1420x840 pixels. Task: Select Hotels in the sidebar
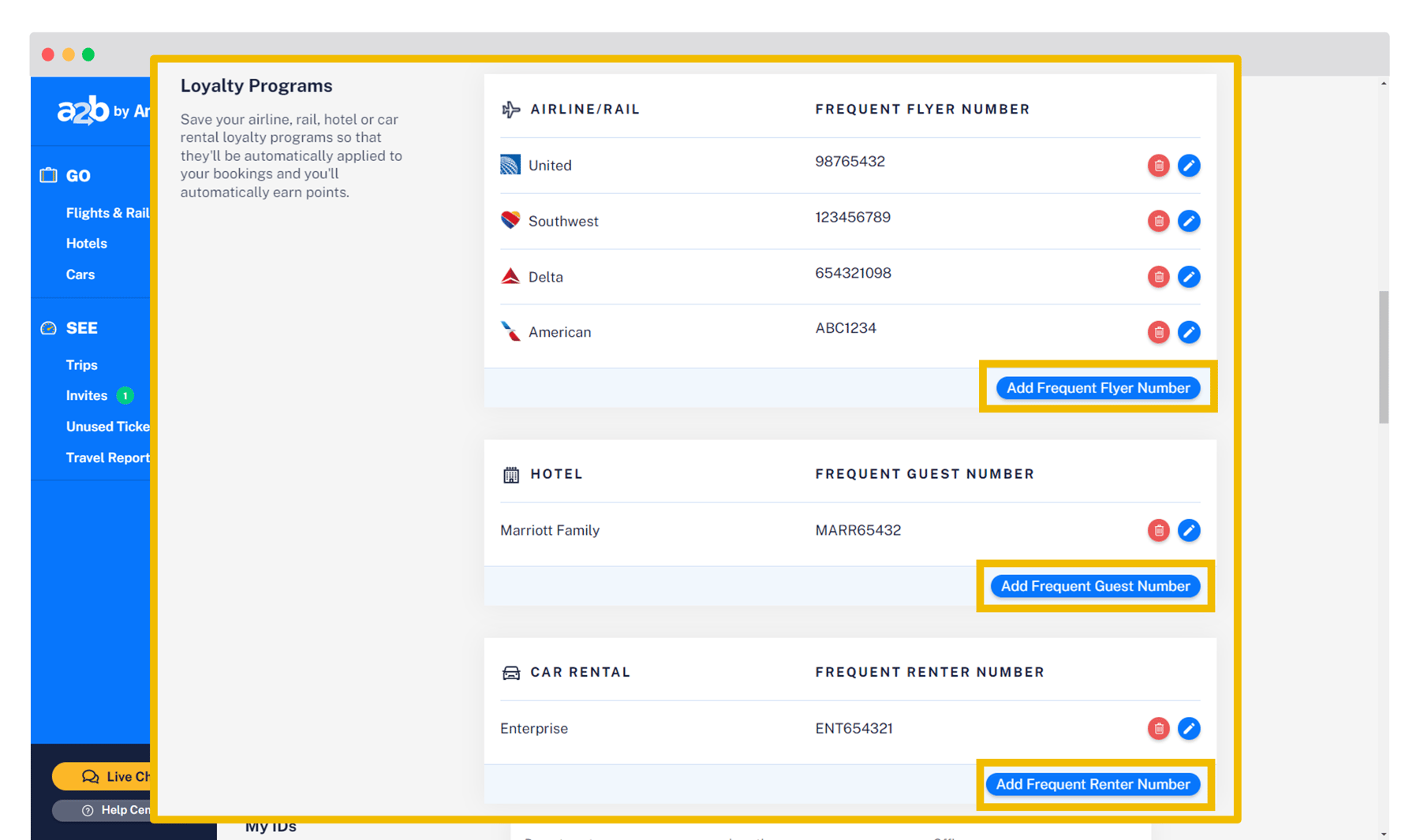coord(87,243)
